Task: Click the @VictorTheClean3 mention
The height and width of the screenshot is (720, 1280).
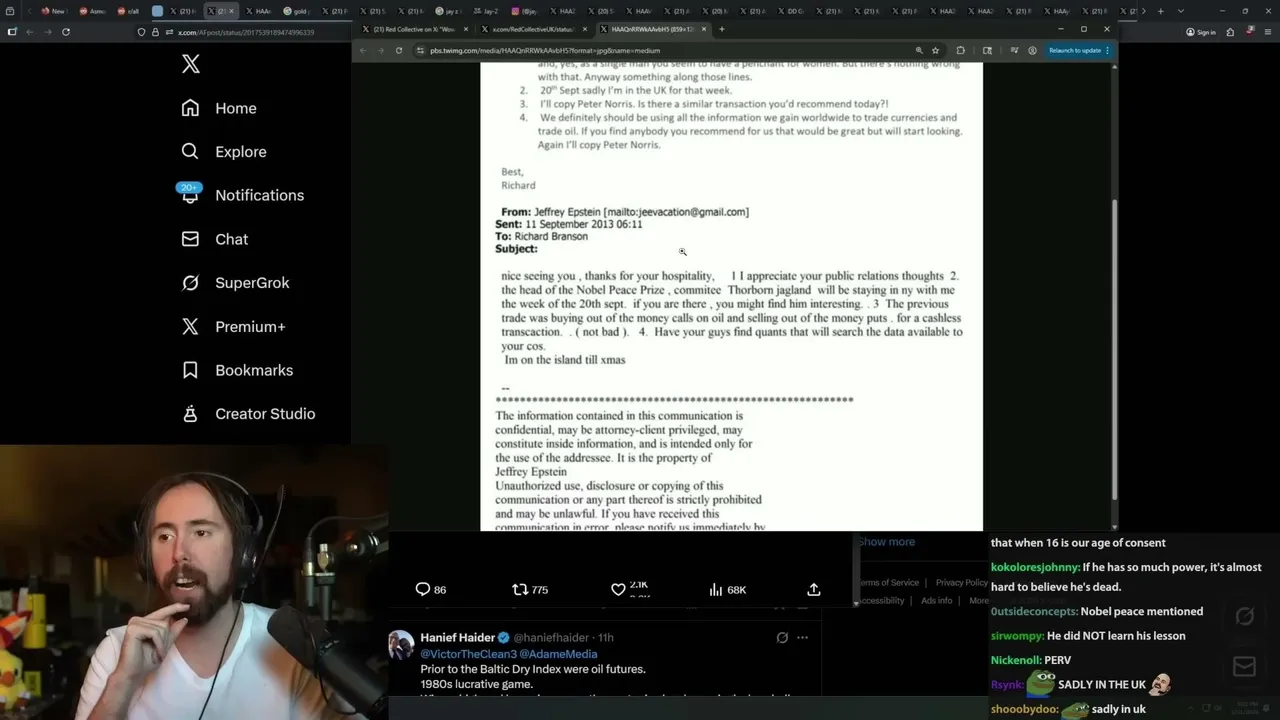Action: (469, 653)
